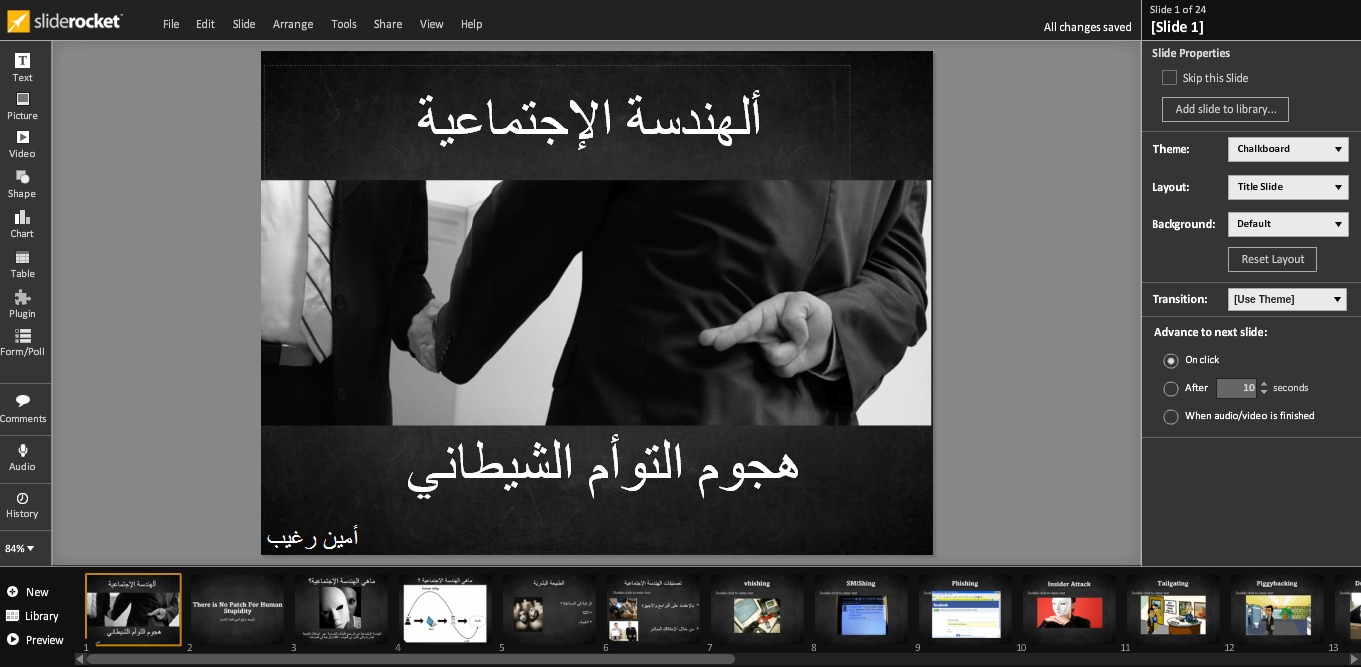Enable the Skip this Slide checkbox
The height and width of the screenshot is (667, 1361).
click(1169, 78)
